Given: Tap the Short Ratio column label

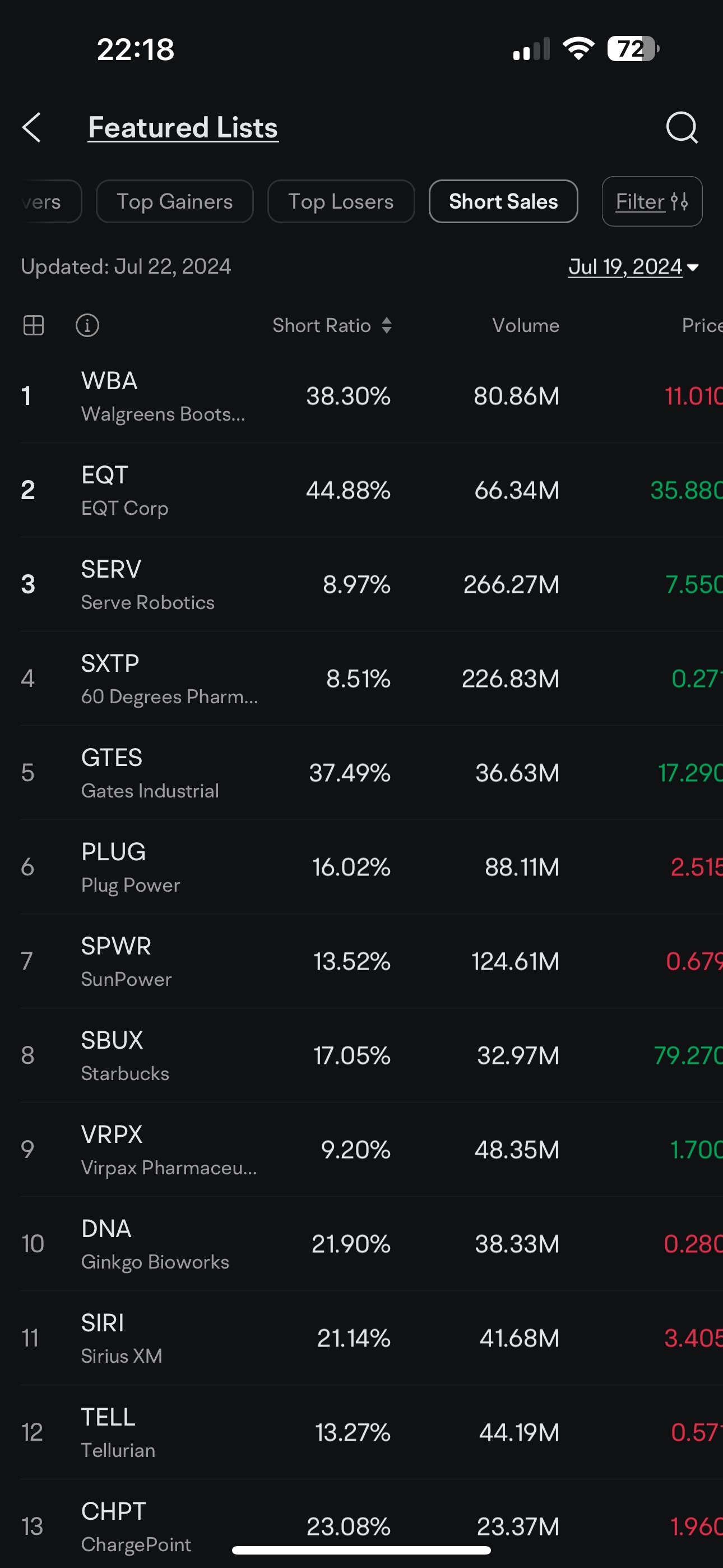Looking at the screenshot, I should click(x=321, y=325).
